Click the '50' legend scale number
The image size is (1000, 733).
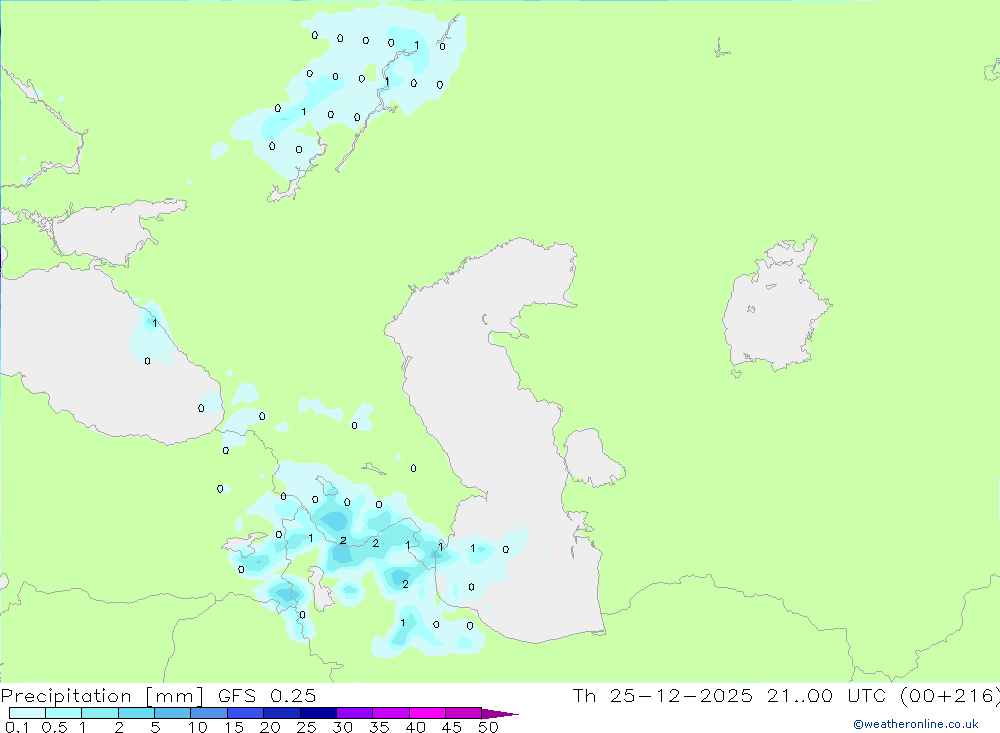point(489,727)
